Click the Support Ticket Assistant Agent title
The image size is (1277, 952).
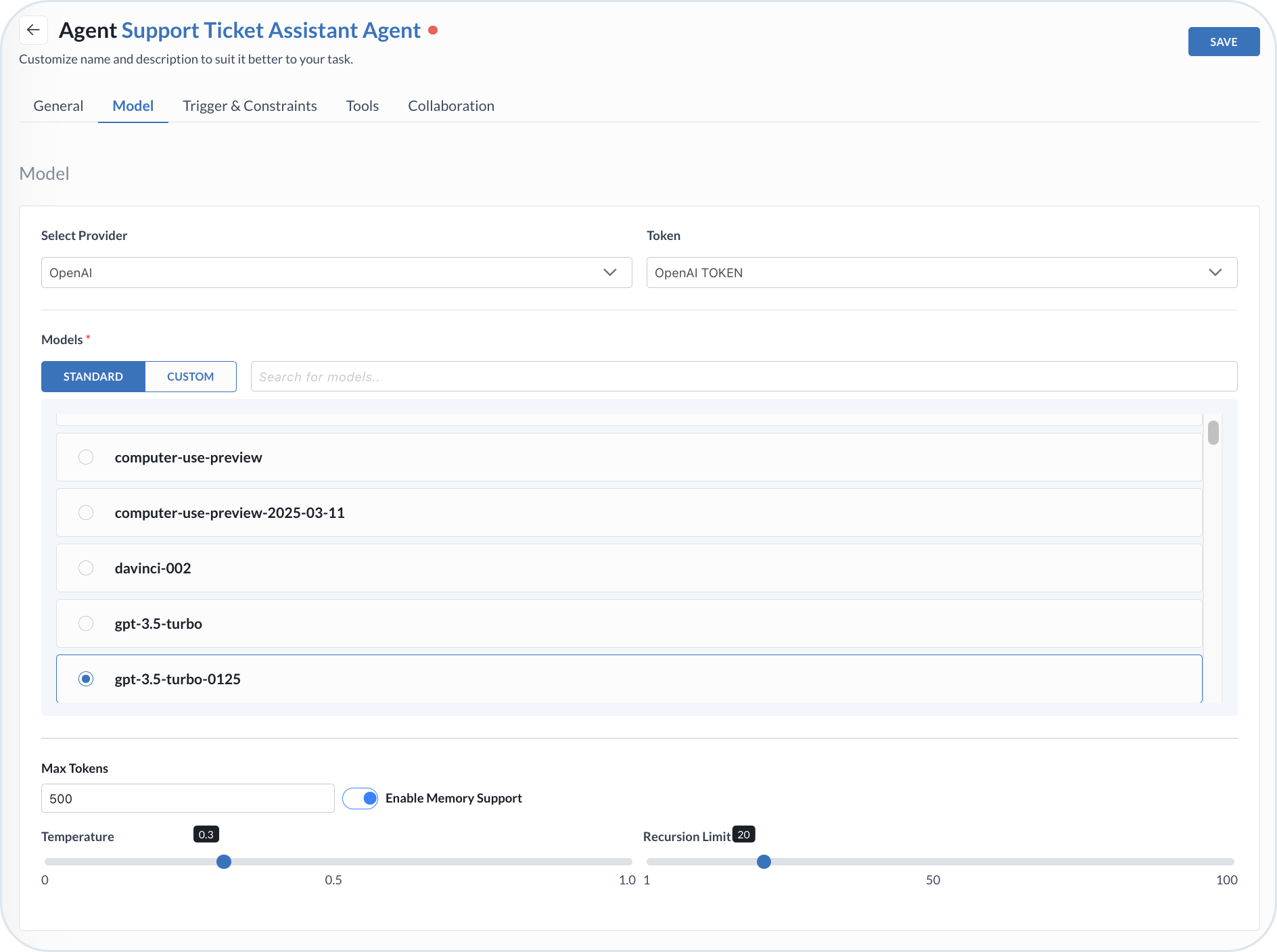pyautogui.click(x=271, y=30)
